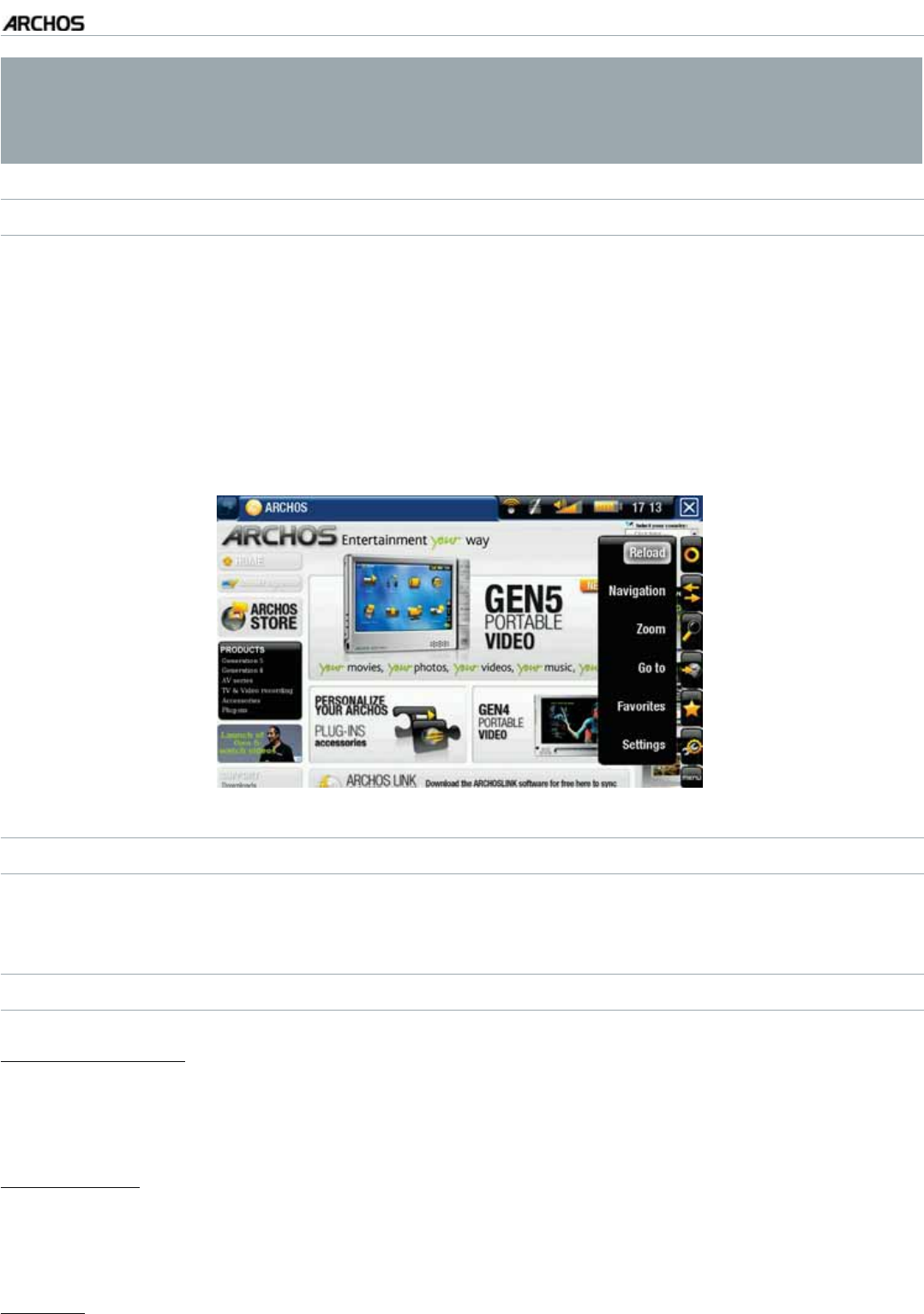Image resolution: width=924 pixels, height=1314 pixels.
Task: Click the battery status icon
Action: tap(608, 507)
